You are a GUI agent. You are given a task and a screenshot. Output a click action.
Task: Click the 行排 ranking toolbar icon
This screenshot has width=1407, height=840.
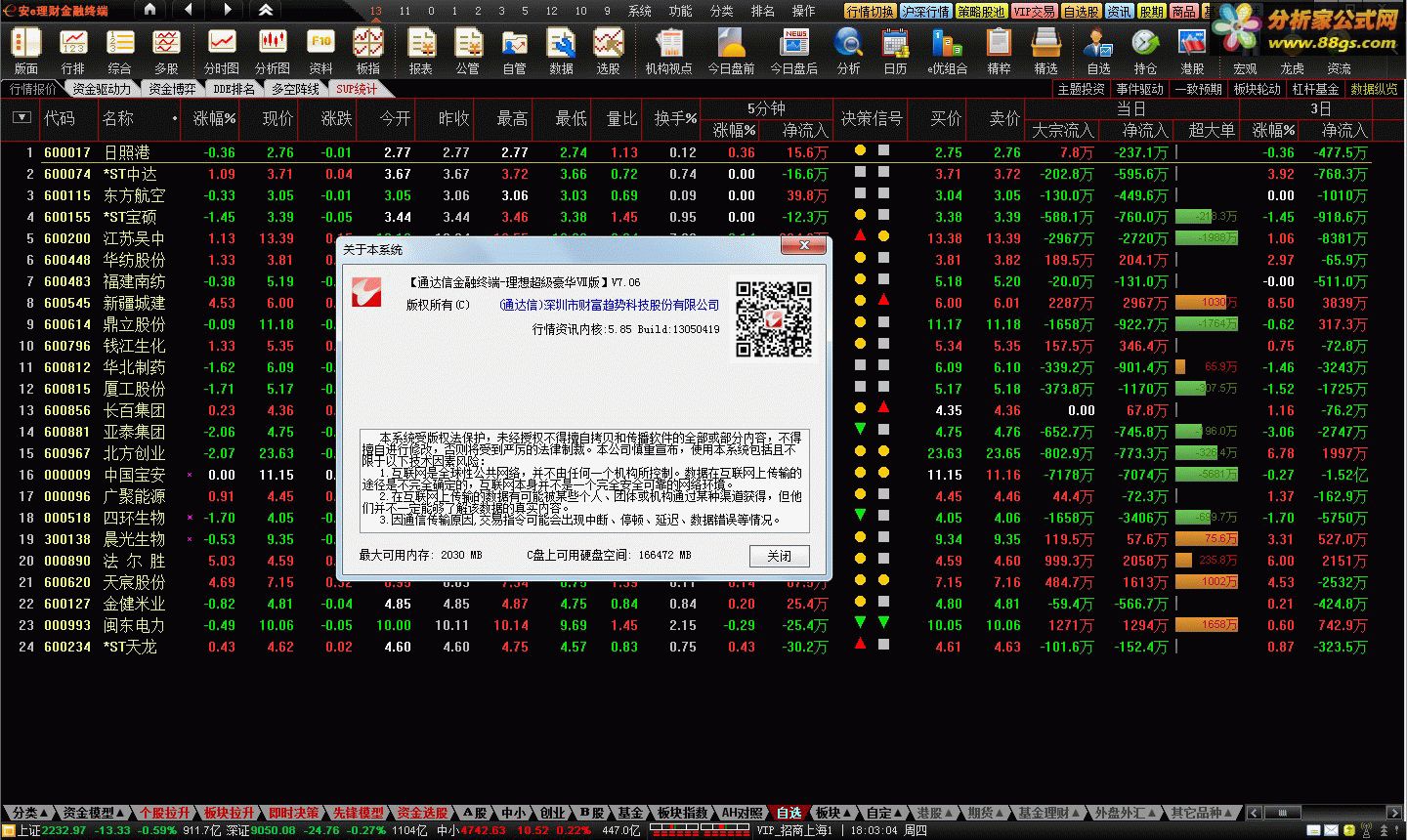coord(73,51)
